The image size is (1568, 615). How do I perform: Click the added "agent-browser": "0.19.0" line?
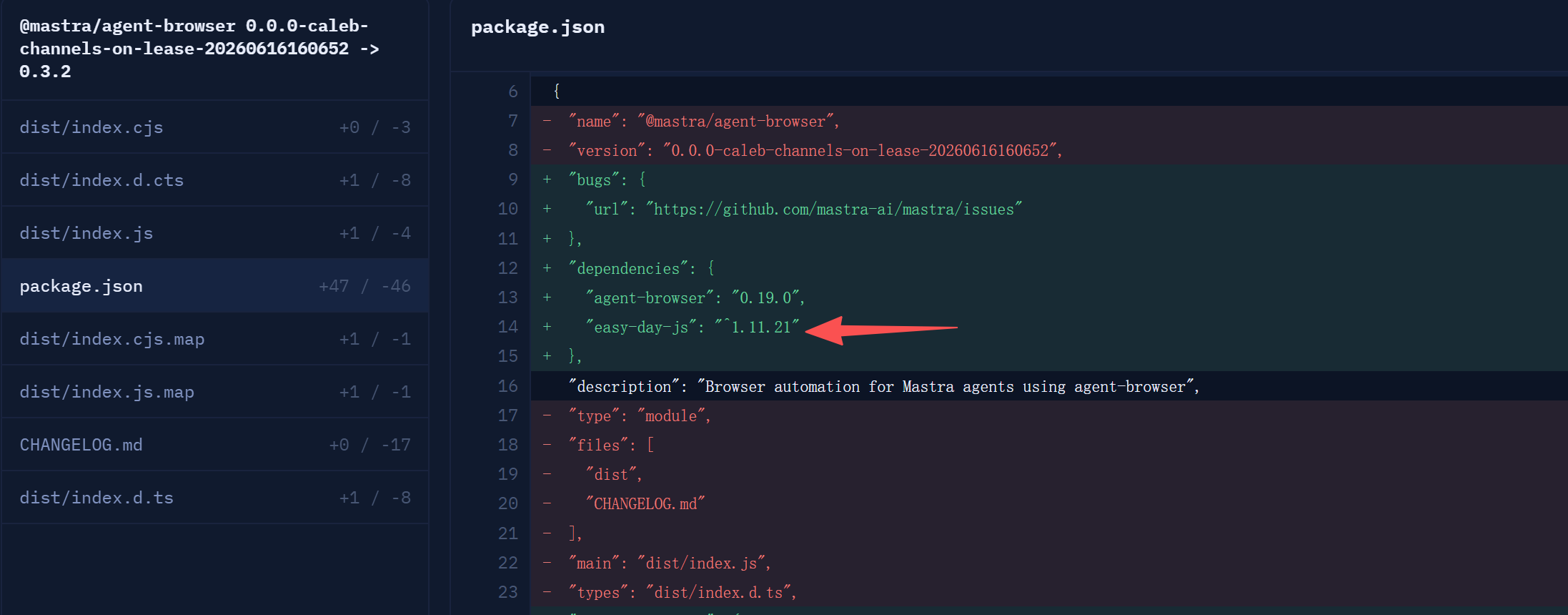pyautogui.click(x=1049, y=297)
